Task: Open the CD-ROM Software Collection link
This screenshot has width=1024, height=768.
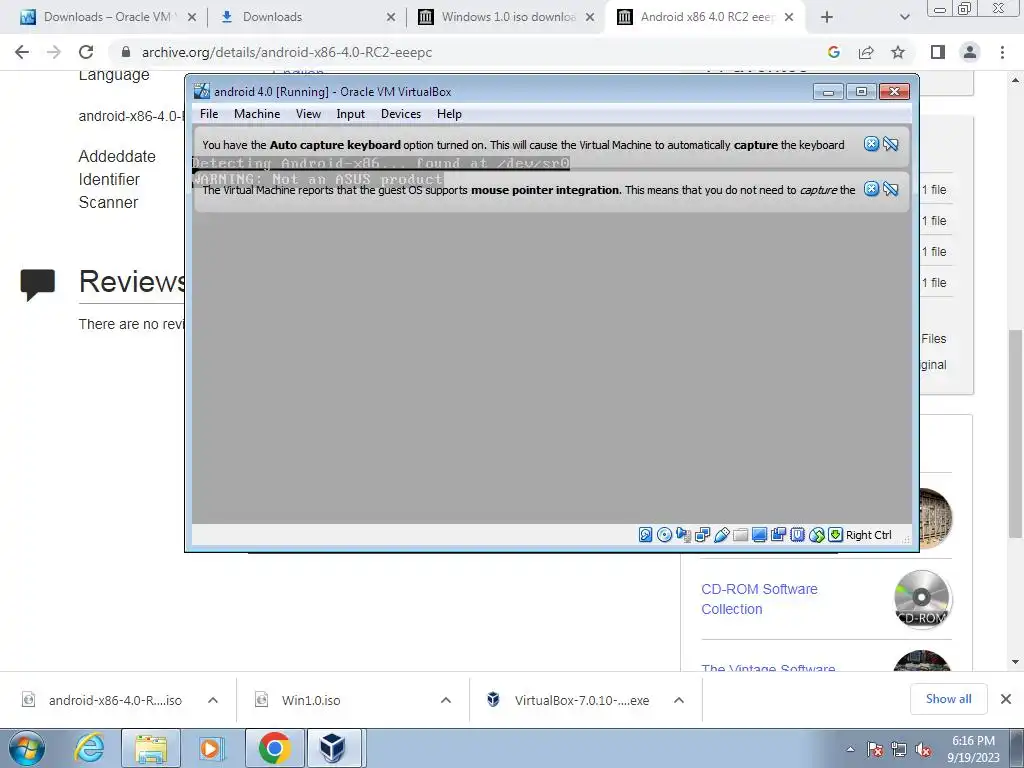Action: (759, 599)
